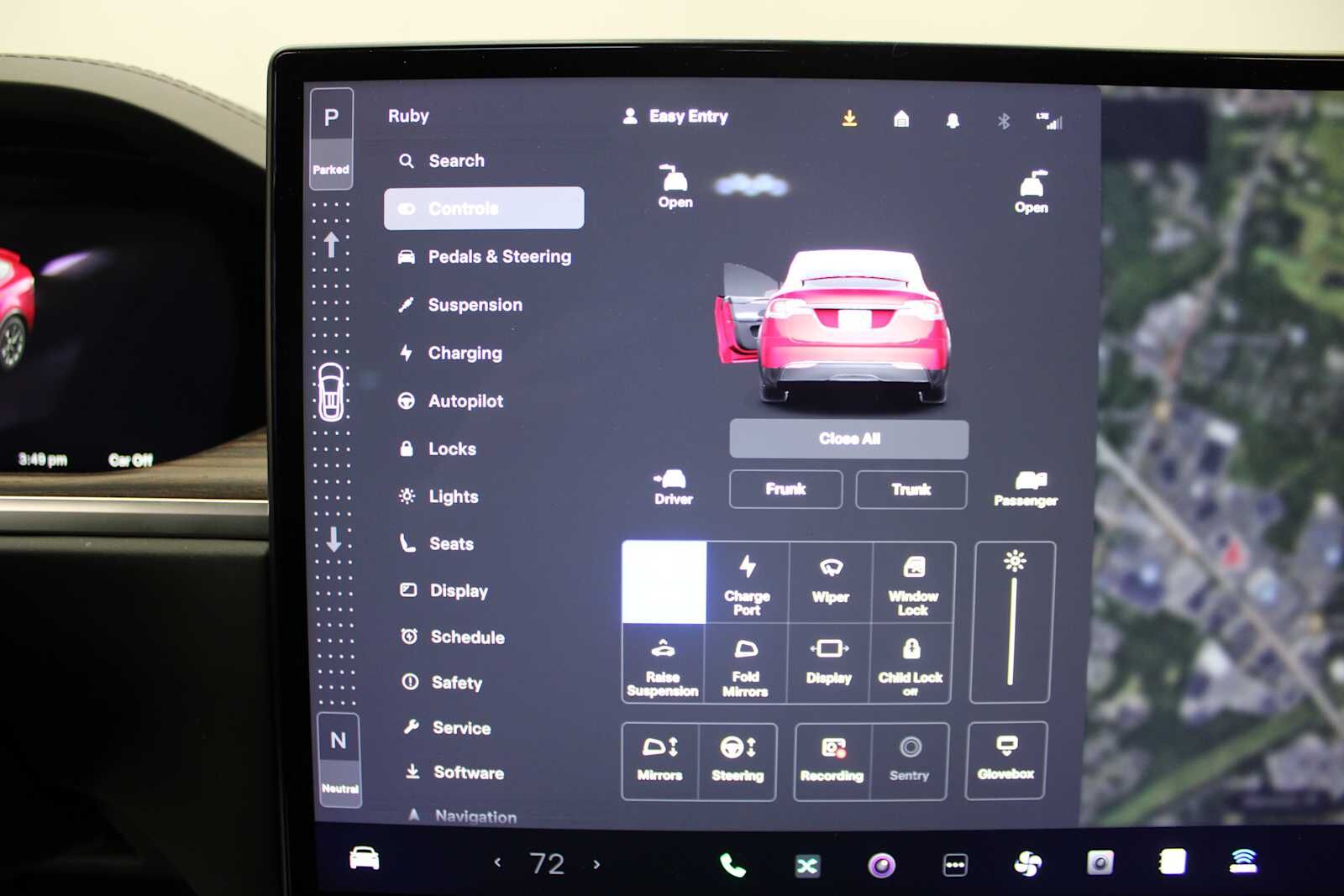Open the Locks menu
The height and width of the screenshot is (896, 1344).
click(x=438, y=449)
